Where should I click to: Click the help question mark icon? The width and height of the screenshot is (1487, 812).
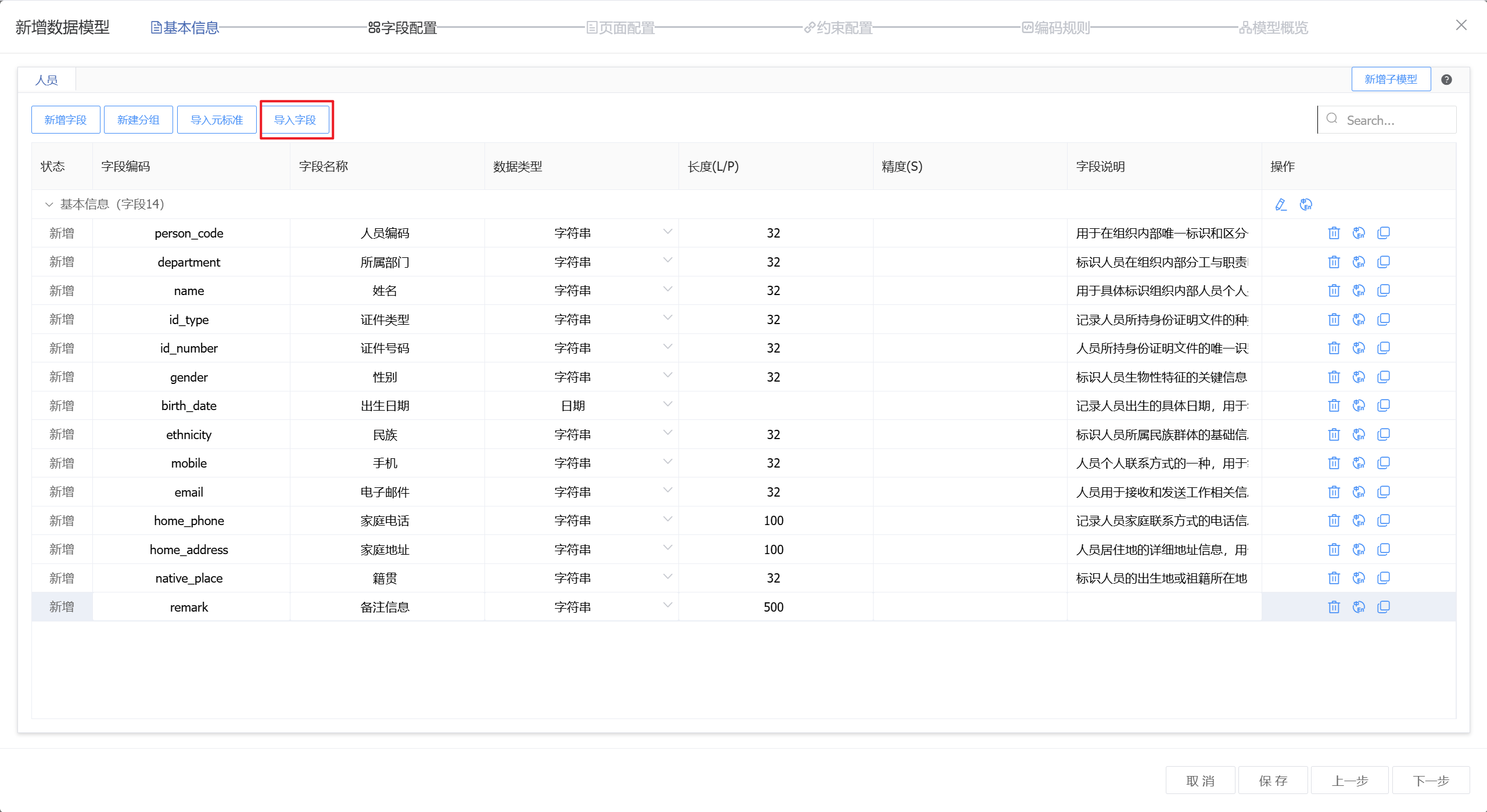1446,80
